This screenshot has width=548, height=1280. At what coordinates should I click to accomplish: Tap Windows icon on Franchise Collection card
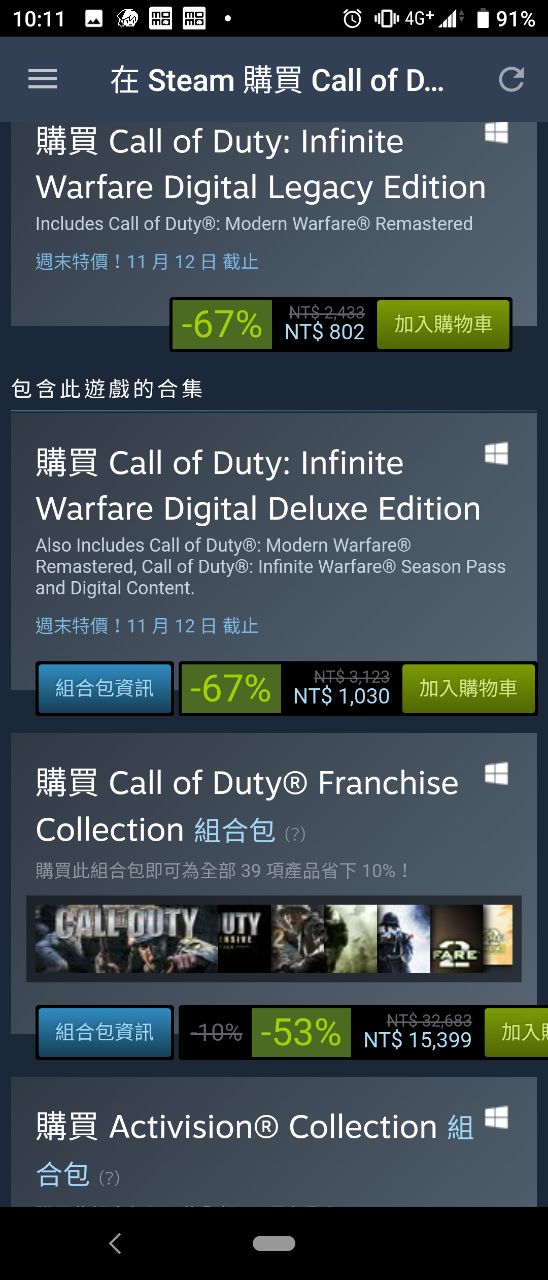coord(496,774)
